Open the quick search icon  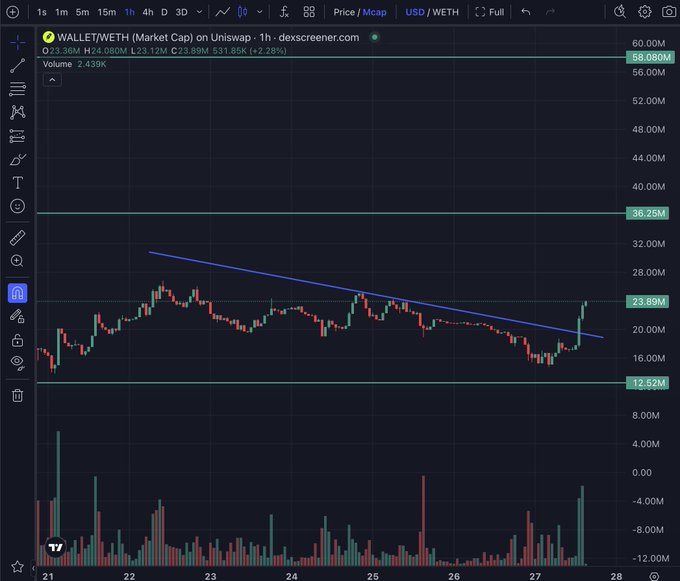(x=620, y=12)
